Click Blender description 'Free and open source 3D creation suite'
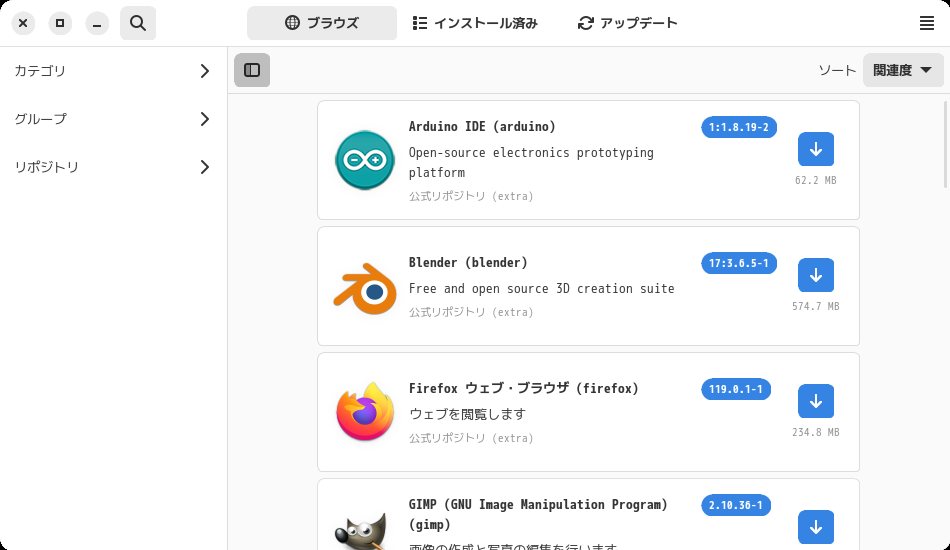This screenshot has height=550, width=950. tap(542, 289)
